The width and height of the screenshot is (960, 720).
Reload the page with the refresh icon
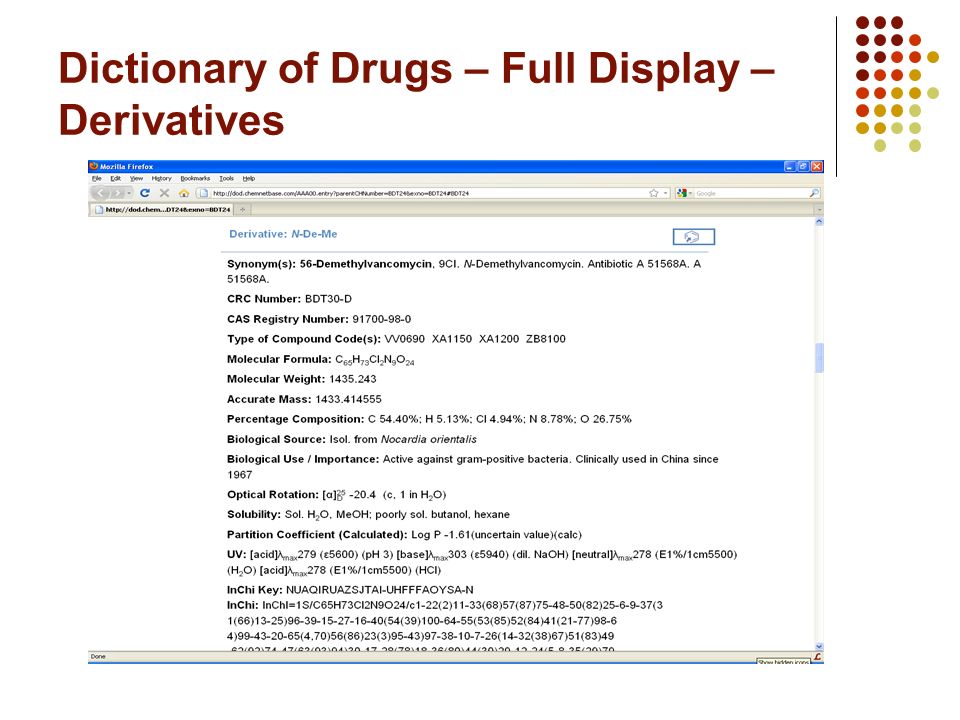[145, 193]
